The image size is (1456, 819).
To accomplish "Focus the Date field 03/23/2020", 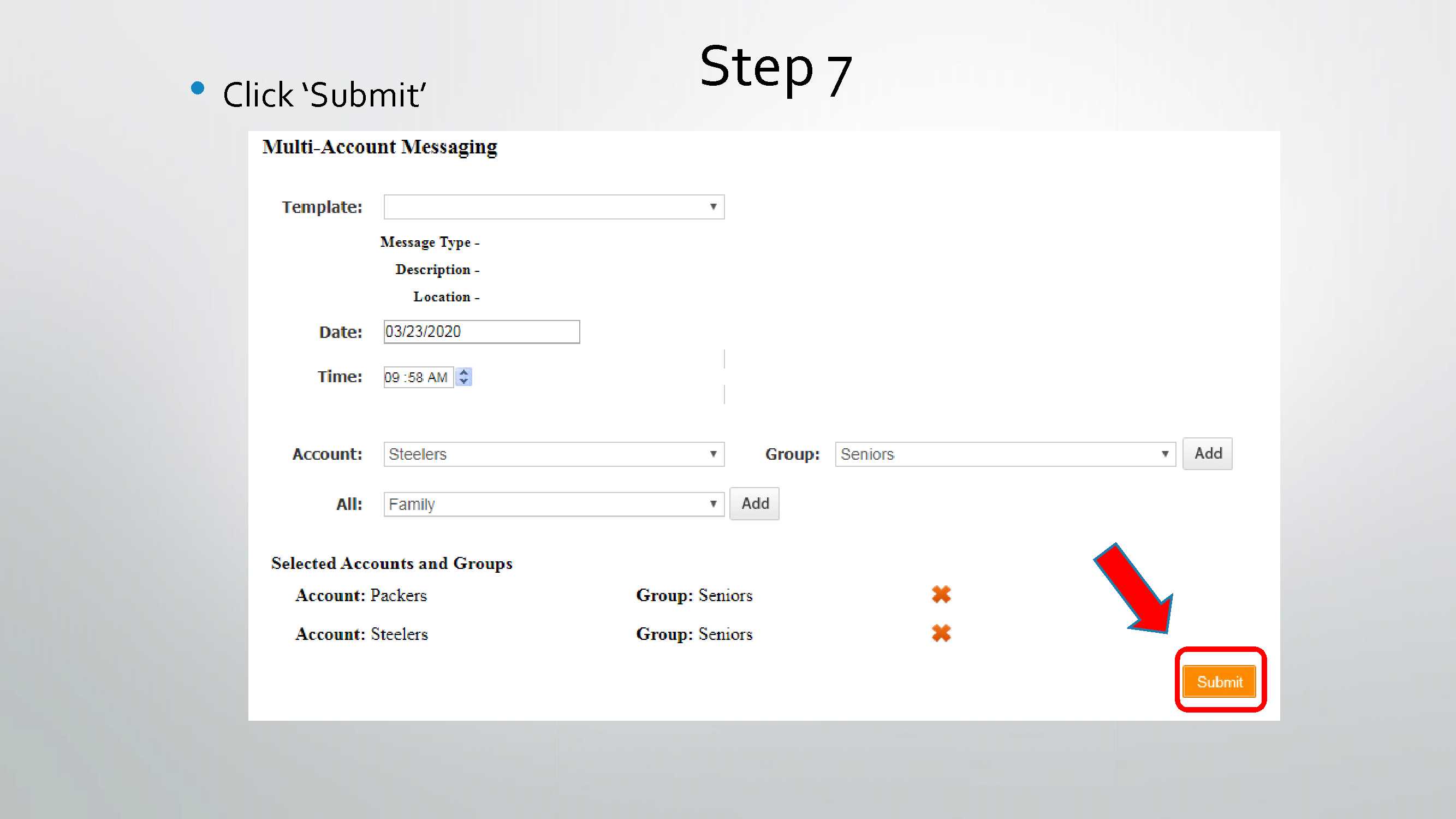I will (x=482, y=332).
